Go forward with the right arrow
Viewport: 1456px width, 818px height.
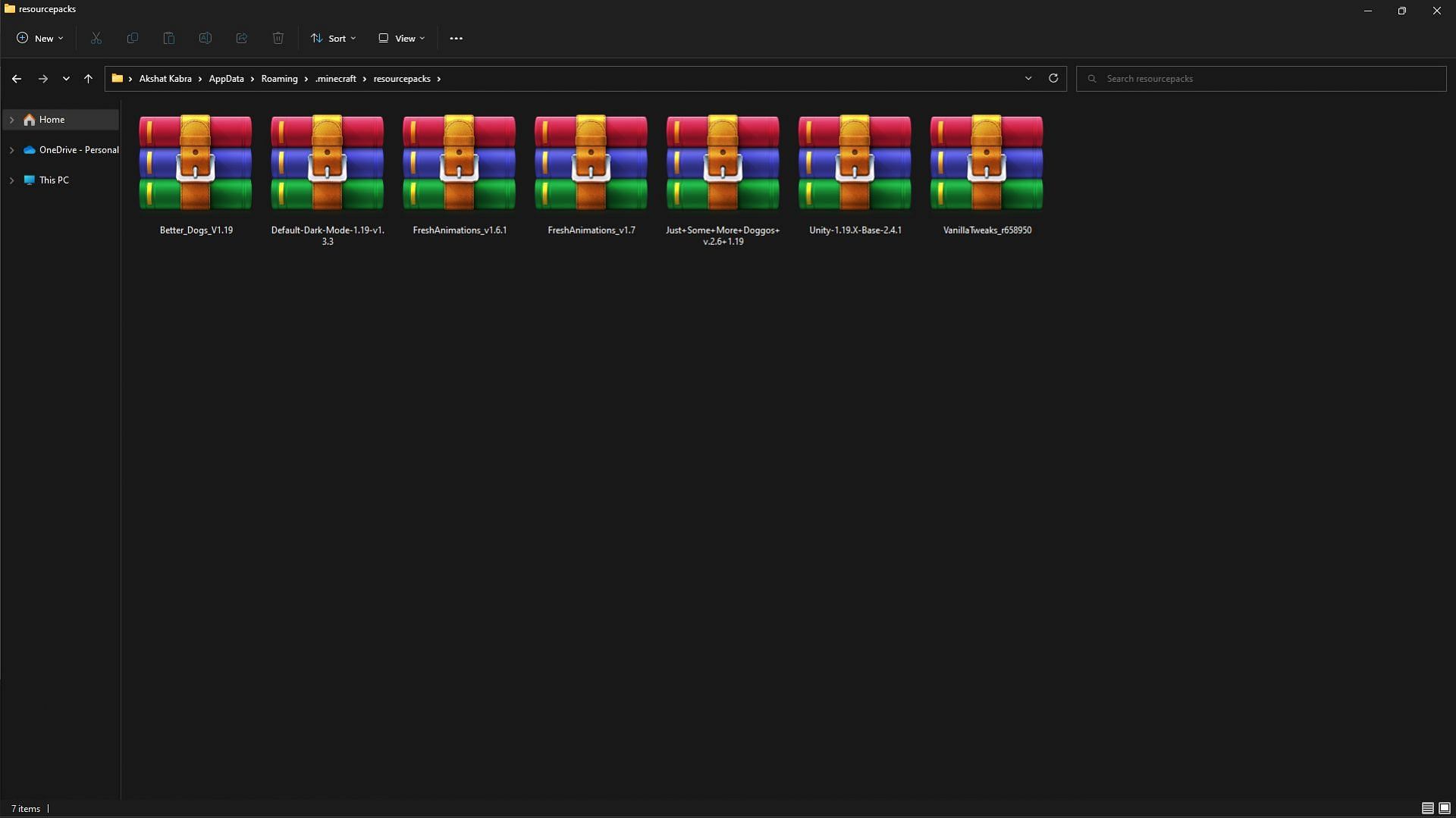43,78
